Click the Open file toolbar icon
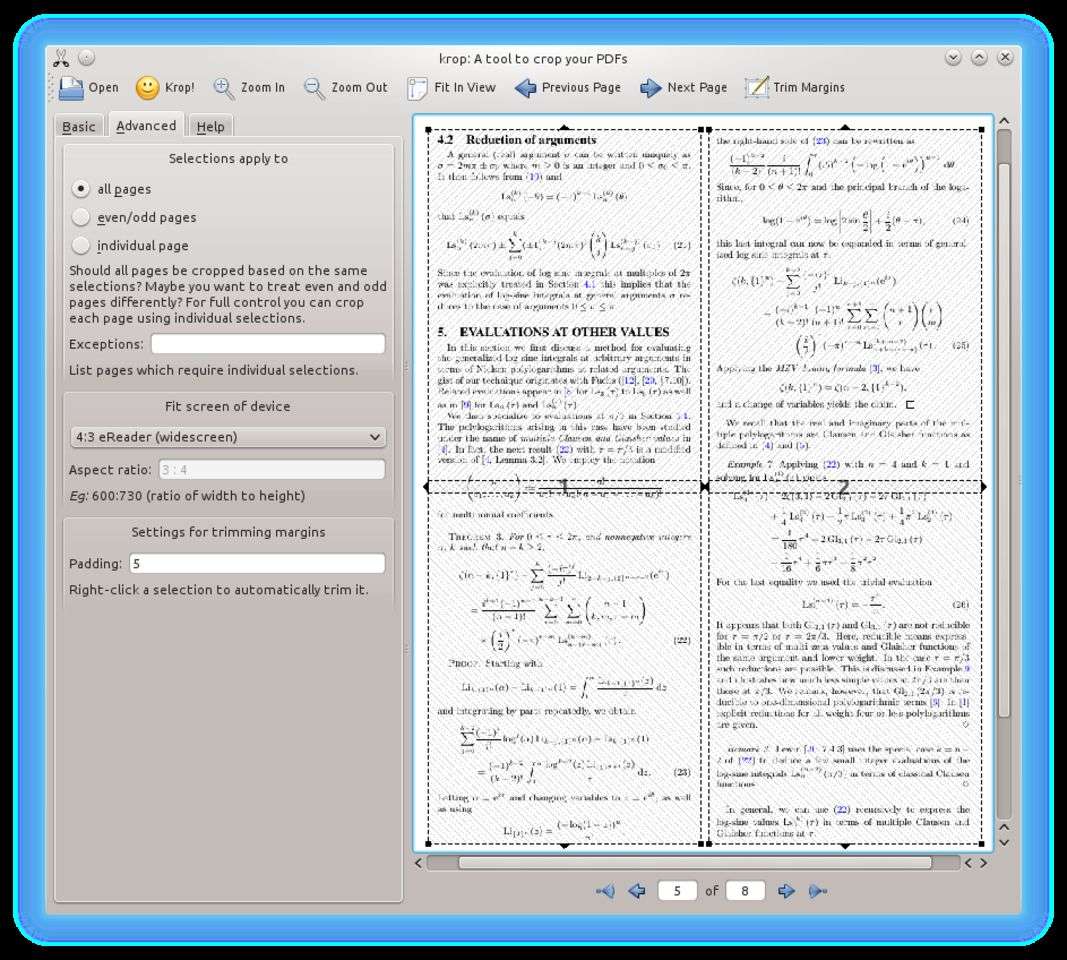The height and width of the screenshot is (960, 1067). tap(71, 88)
